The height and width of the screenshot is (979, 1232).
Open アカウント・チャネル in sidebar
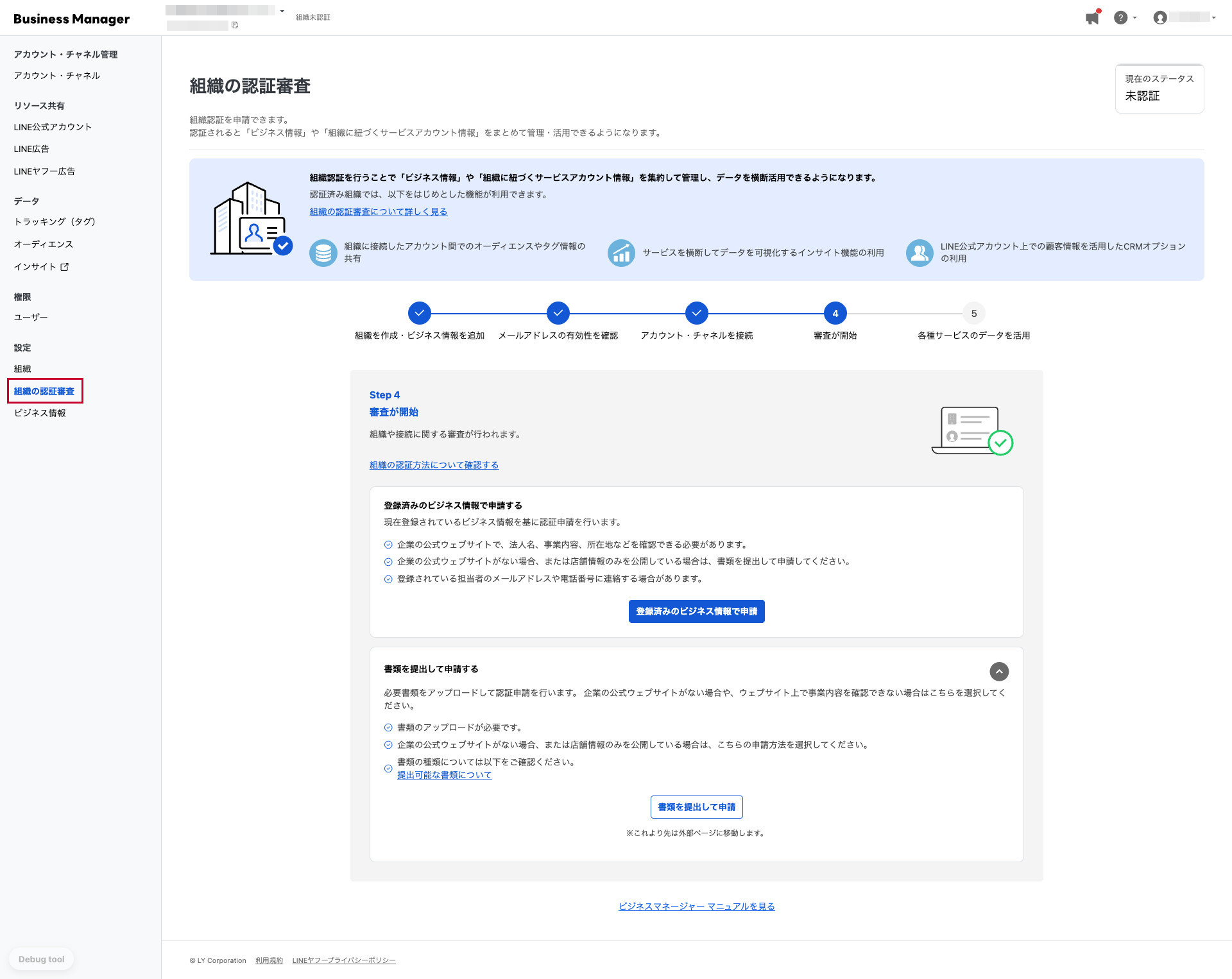[57, 76]
